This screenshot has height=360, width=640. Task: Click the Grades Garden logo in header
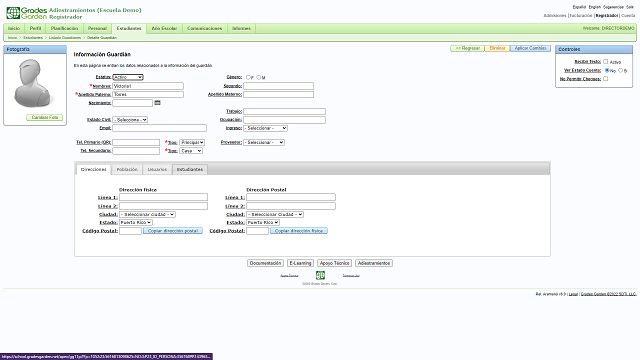27,13
